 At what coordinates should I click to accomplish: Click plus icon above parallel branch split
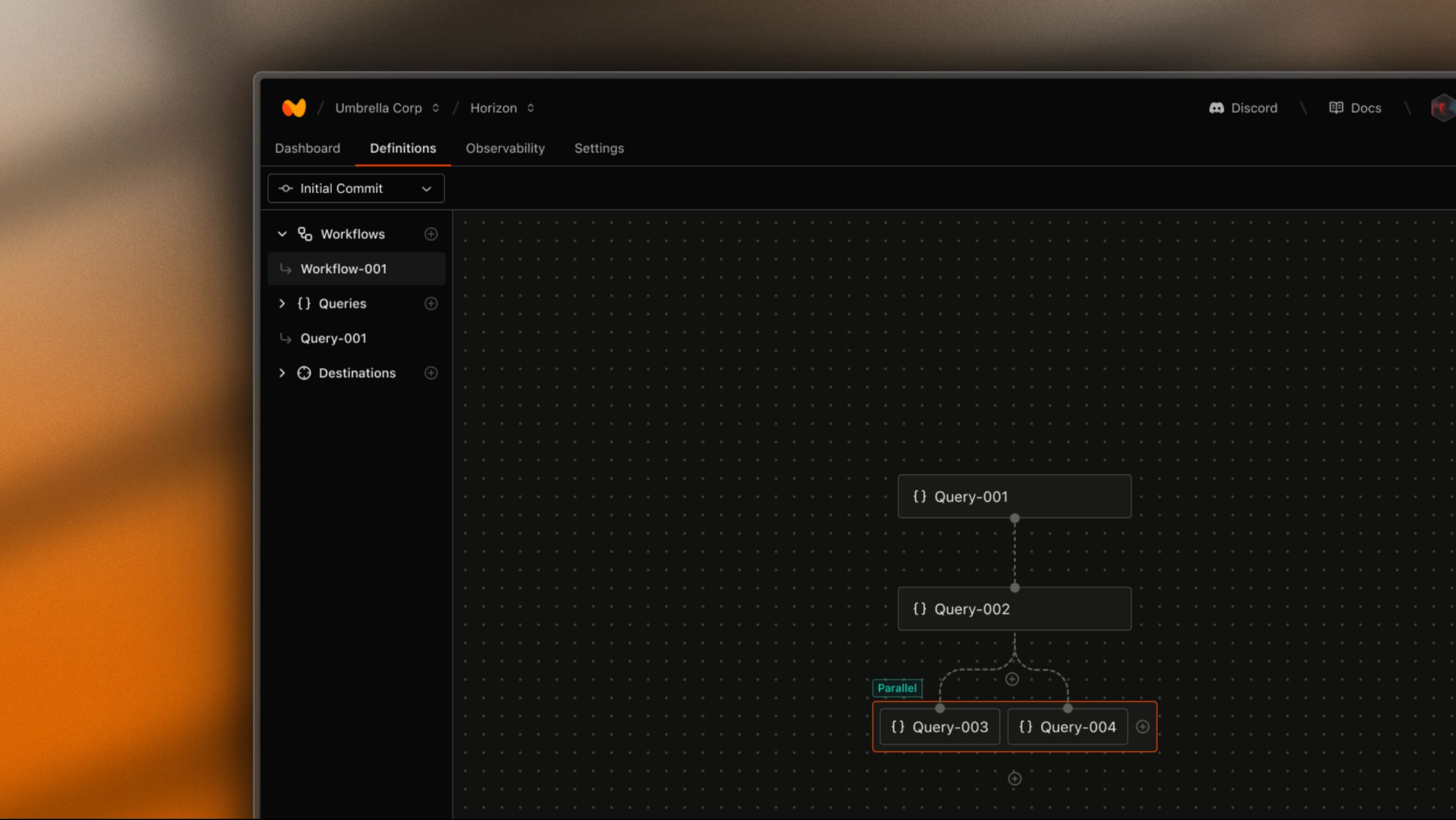[x=1012, y=679]
